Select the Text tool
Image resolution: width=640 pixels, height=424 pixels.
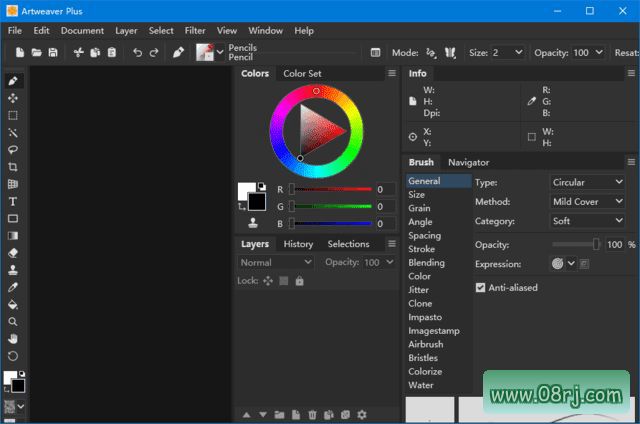[13, 201]
